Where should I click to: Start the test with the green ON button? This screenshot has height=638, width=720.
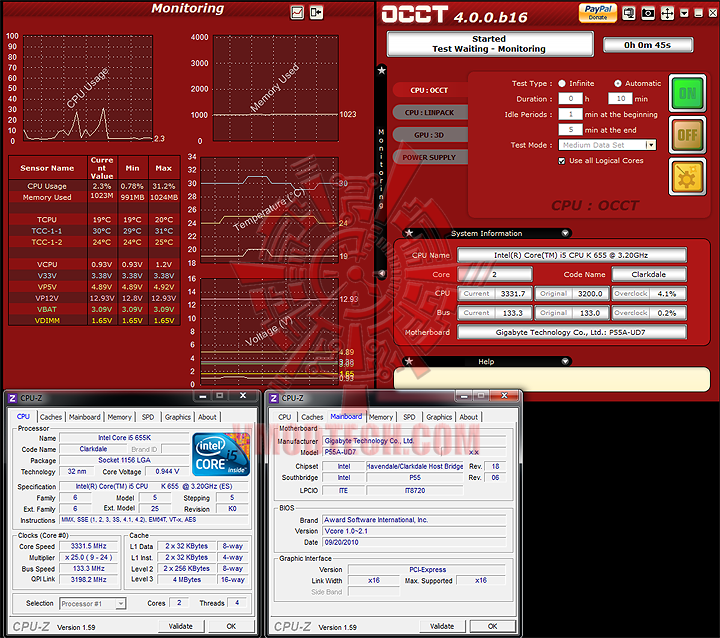pos(687,93)
